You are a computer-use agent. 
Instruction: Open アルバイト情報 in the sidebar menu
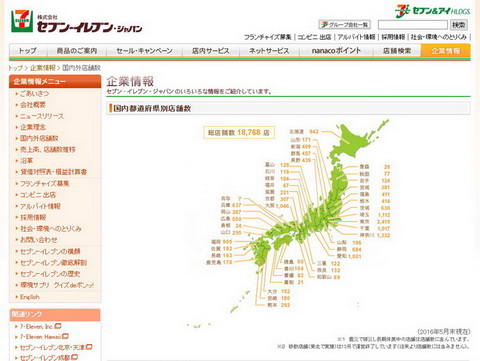click(40, 206)
